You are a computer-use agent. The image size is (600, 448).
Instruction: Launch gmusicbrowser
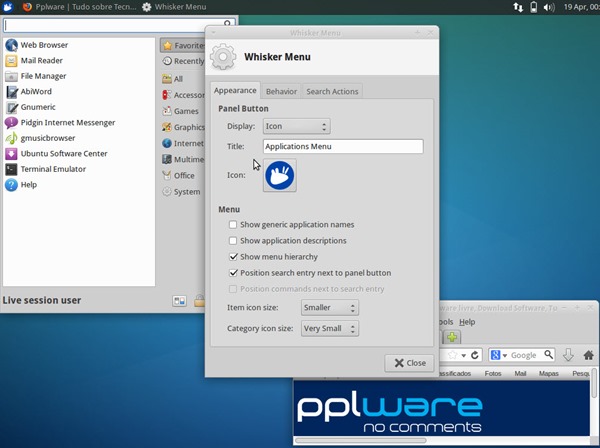[x=79, y=138]
